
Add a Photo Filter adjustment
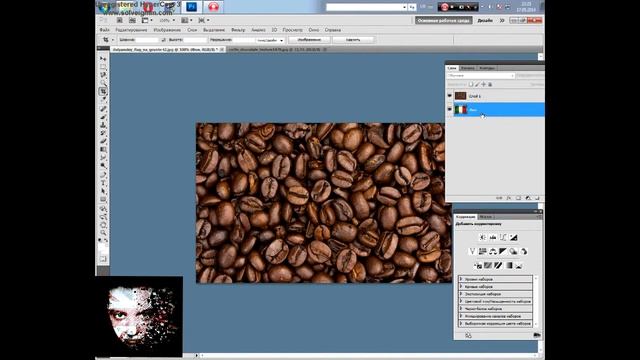pyautogui.click(x=513, y=251)
